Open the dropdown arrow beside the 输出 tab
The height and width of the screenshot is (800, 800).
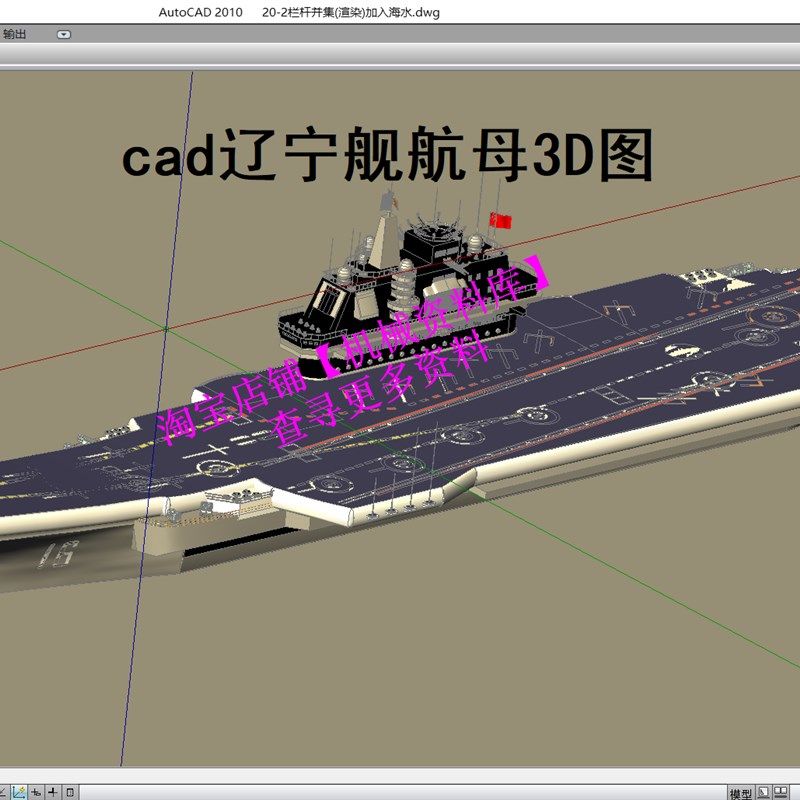[63, 33]
